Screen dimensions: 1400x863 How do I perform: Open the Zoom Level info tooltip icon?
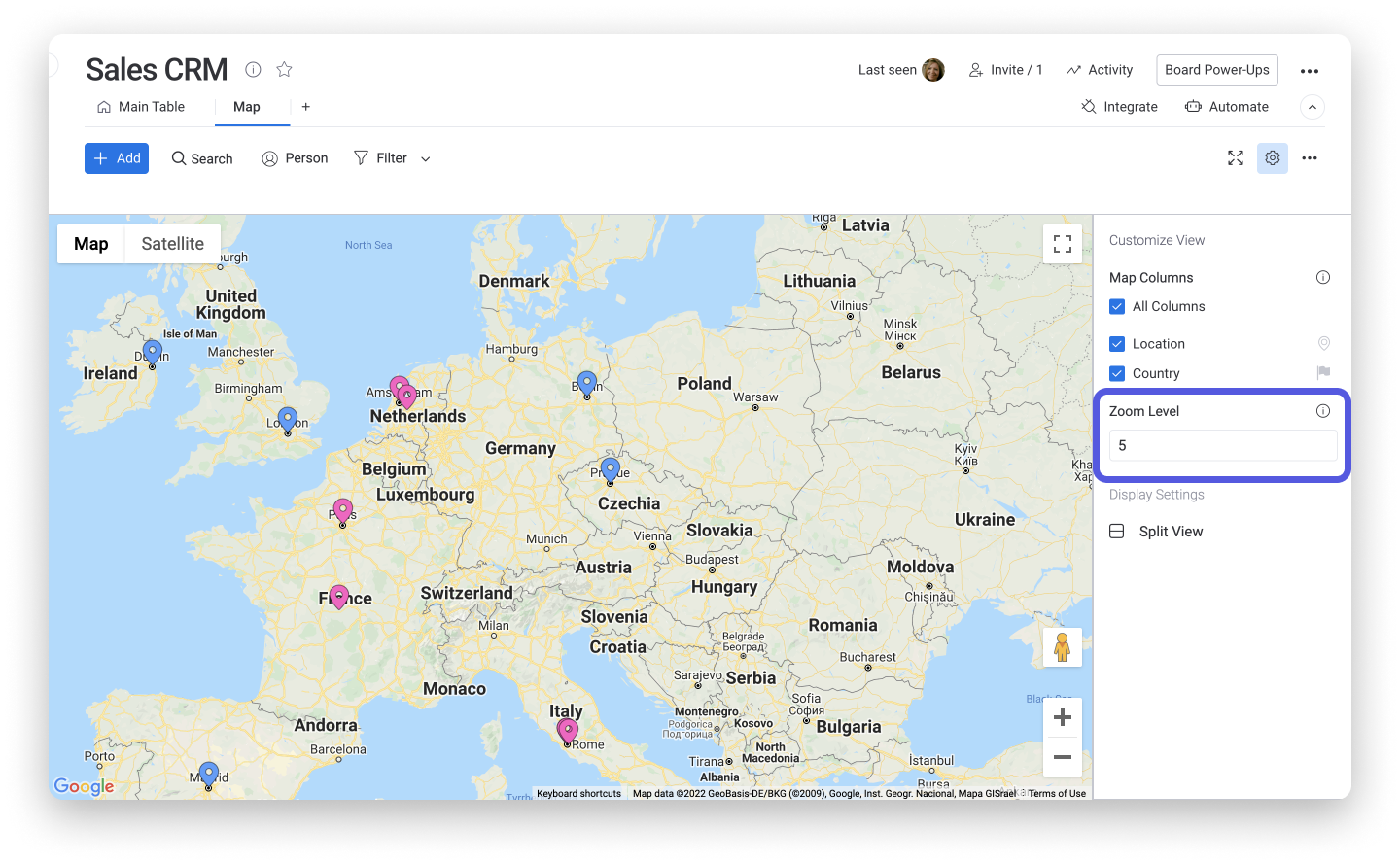(x=1322, y=410)
